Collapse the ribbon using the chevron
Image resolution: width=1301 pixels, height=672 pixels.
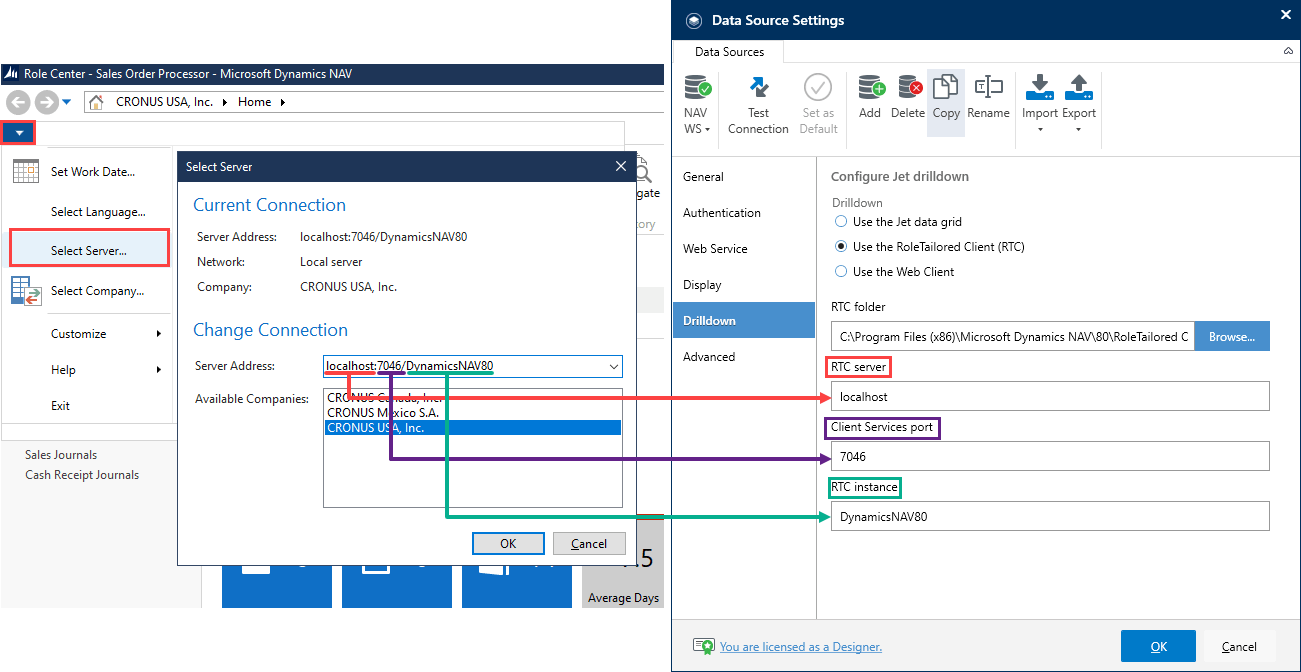[1287, 51]
